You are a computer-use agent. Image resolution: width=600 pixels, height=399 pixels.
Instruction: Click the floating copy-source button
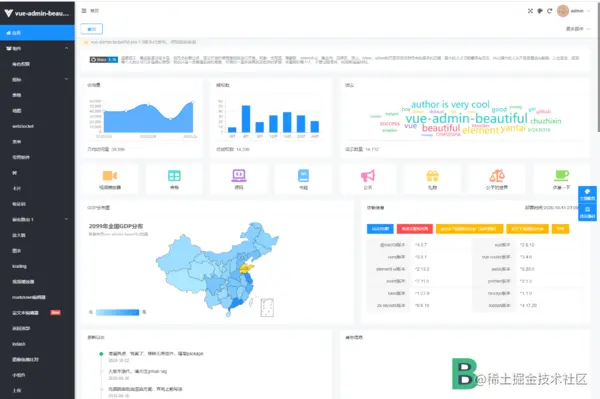[587, 212]
